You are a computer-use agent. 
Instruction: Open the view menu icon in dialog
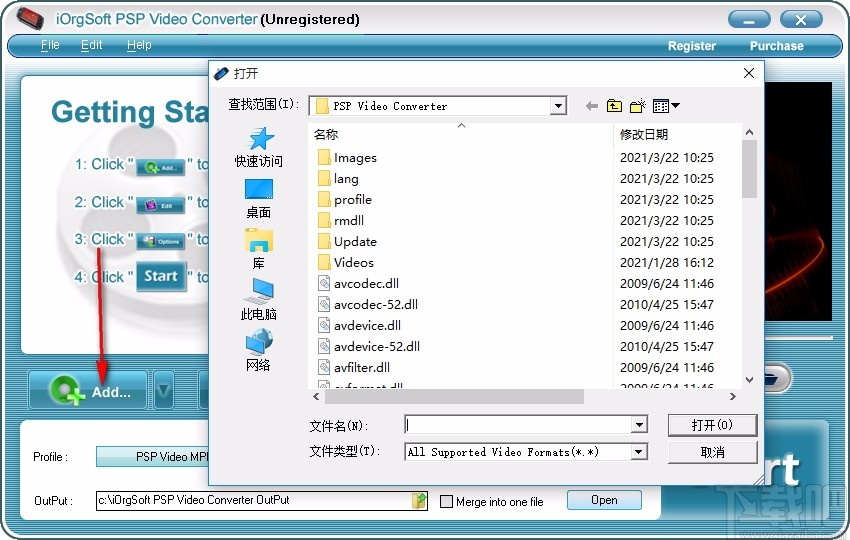coord(666,106)
